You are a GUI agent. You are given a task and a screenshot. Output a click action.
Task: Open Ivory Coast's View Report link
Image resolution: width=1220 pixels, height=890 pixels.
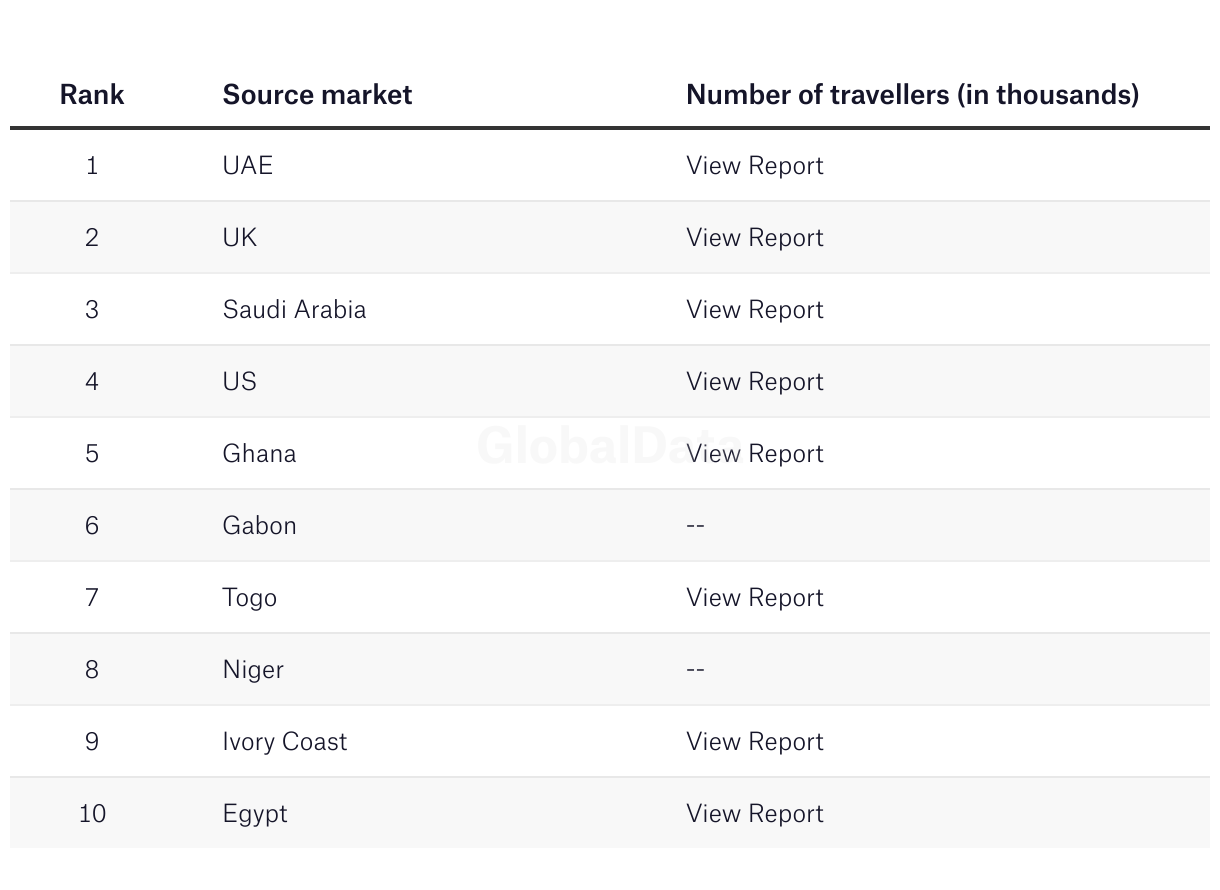(754, 742)
